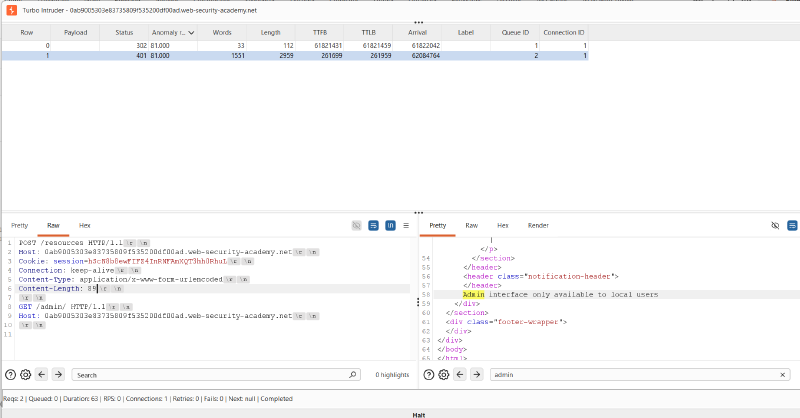800x418 pixels.
Task: Go to next match in request search
Action: tap(58, 375)
